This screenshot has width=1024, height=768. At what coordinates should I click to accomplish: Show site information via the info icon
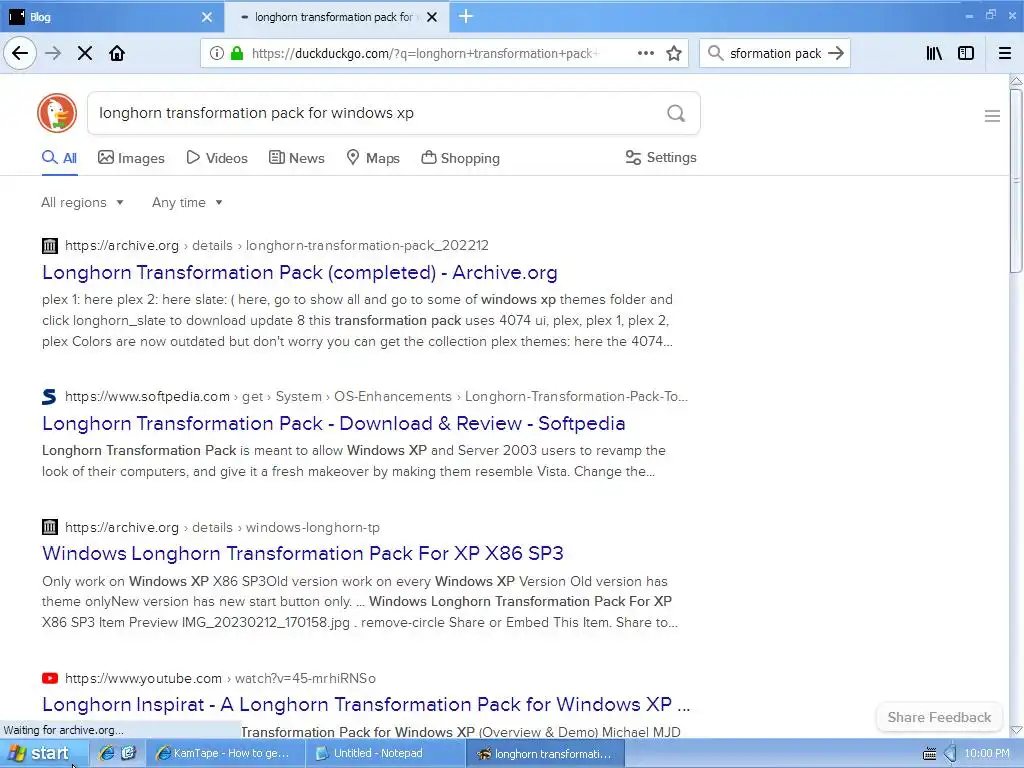[217, 53]
